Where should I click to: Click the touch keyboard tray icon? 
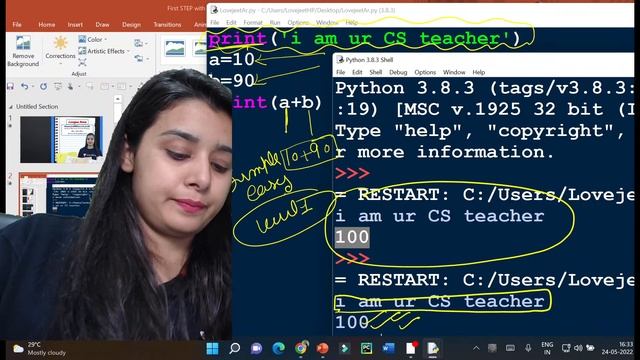pyautogui.click(x=510, y=348)
